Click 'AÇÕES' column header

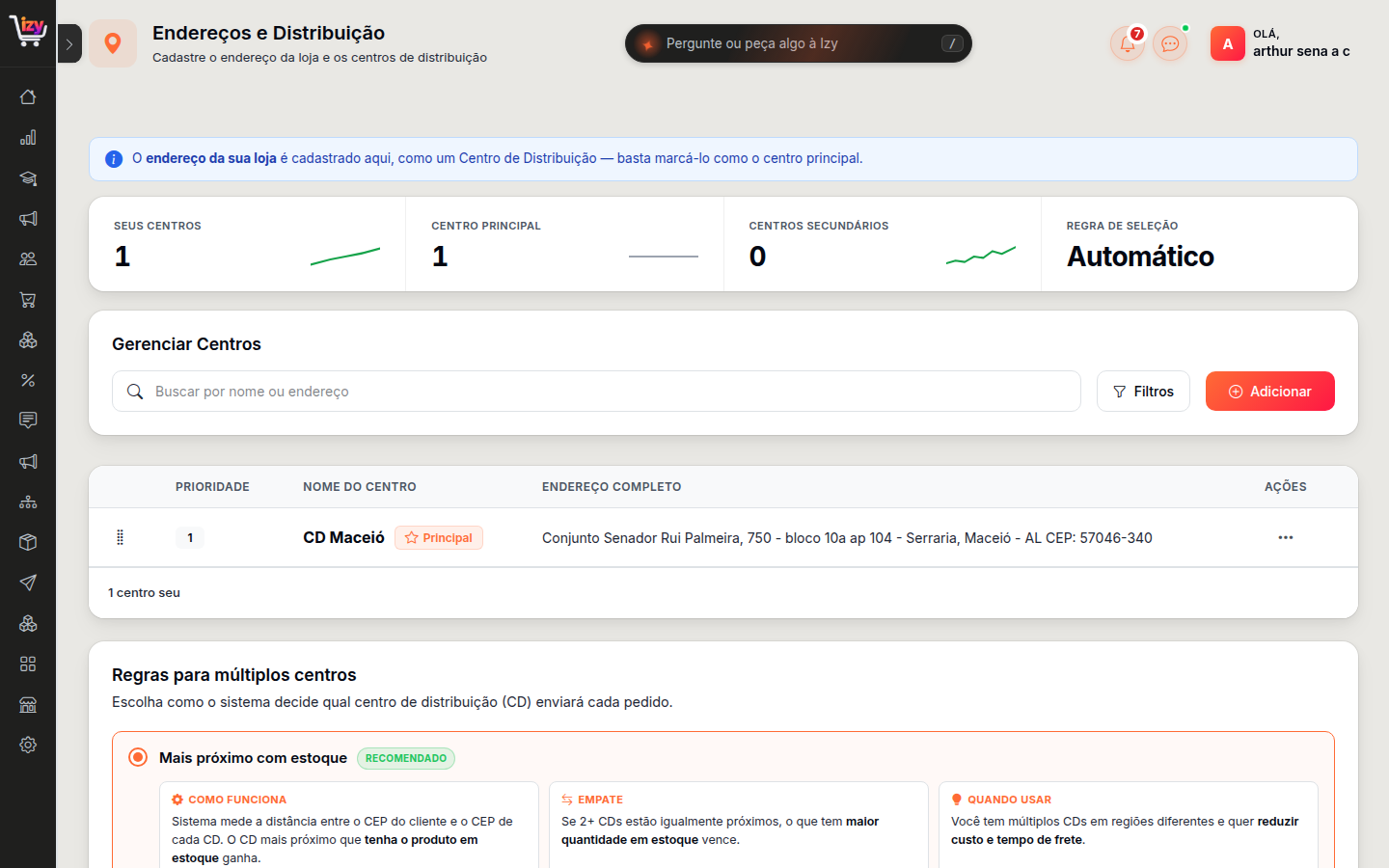[1286, 487]
